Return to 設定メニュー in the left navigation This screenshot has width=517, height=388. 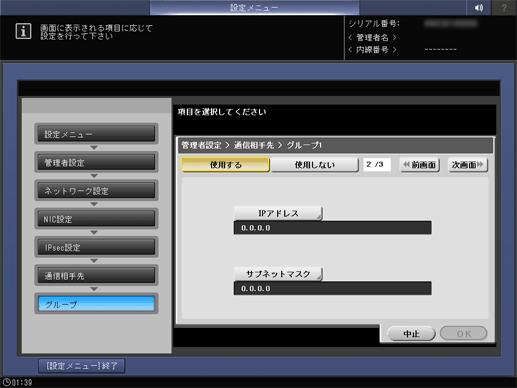tap(96, 134)
